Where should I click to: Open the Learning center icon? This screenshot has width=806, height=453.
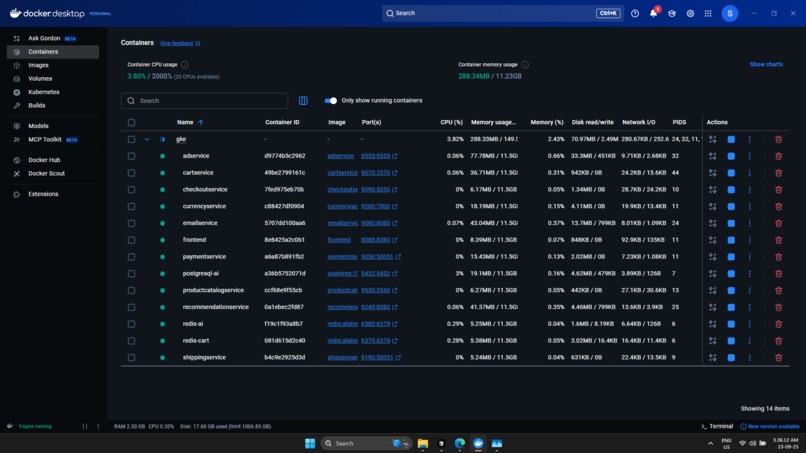(x=672, y=14)
